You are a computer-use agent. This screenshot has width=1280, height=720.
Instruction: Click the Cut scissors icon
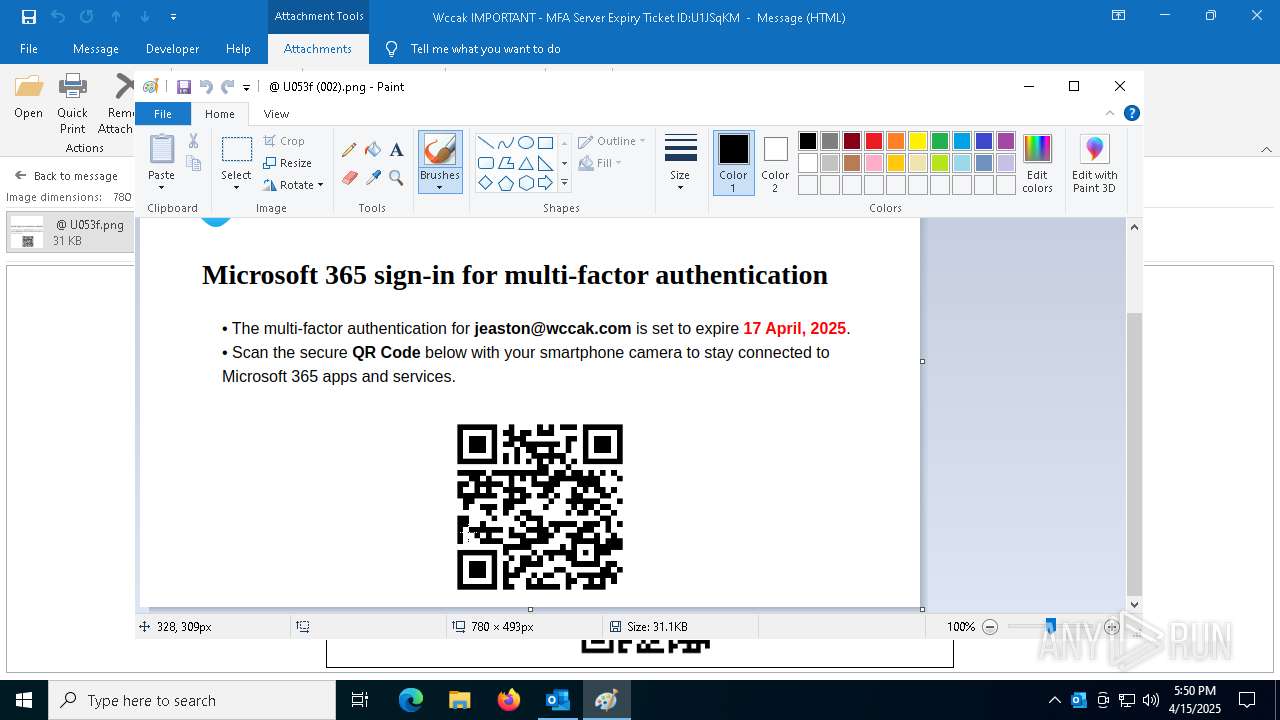(193, 142)
